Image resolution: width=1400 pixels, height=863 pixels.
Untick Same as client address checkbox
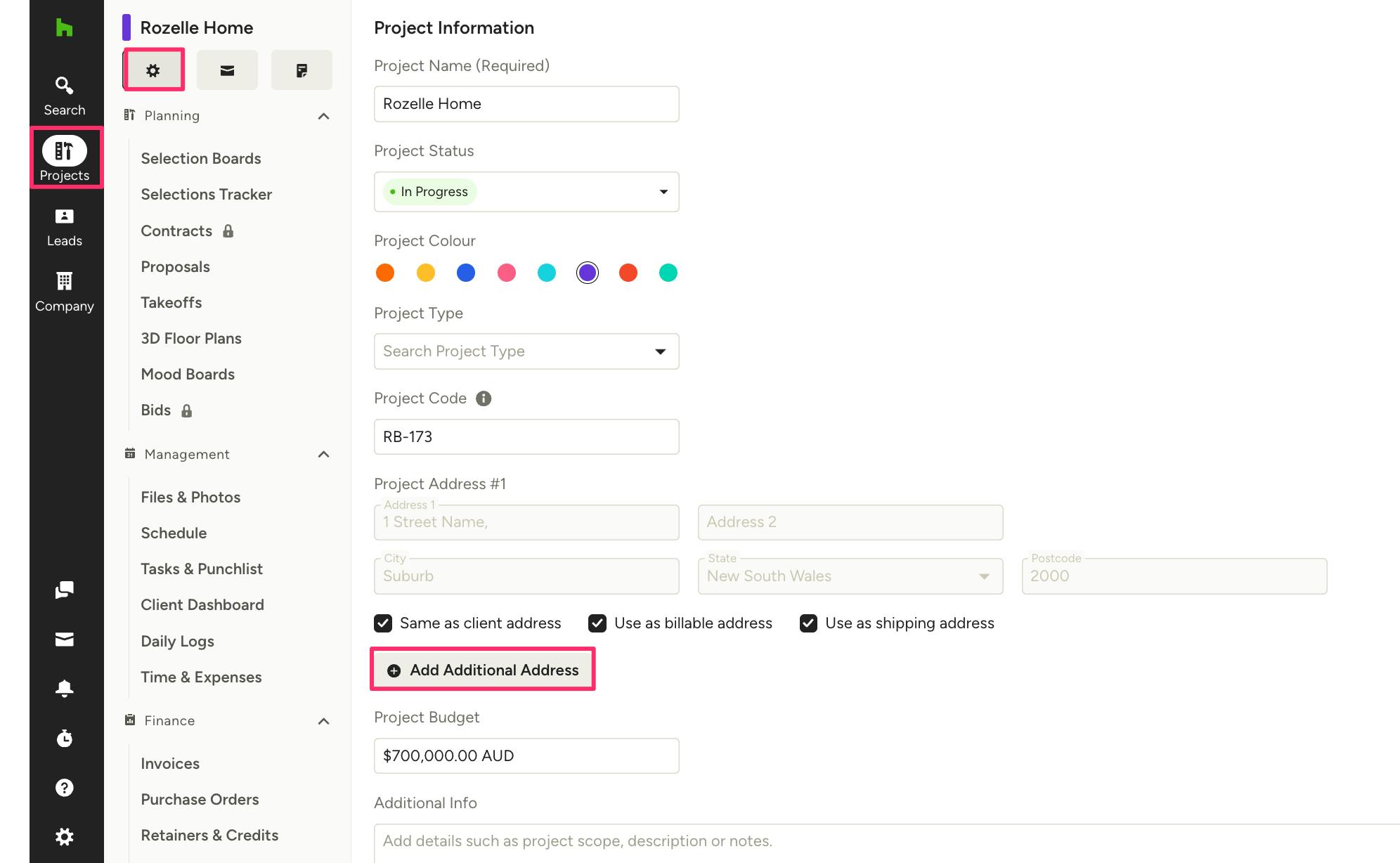point(383,623)
